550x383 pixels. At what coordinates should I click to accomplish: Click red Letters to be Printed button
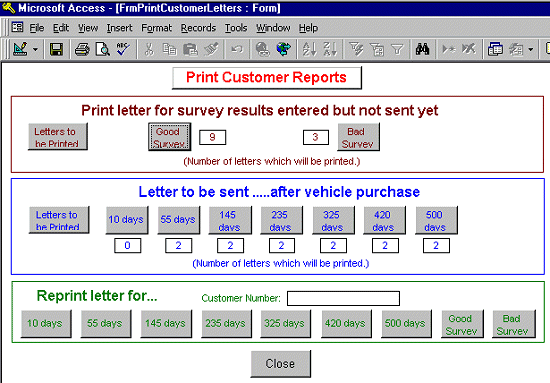(58, 136)
